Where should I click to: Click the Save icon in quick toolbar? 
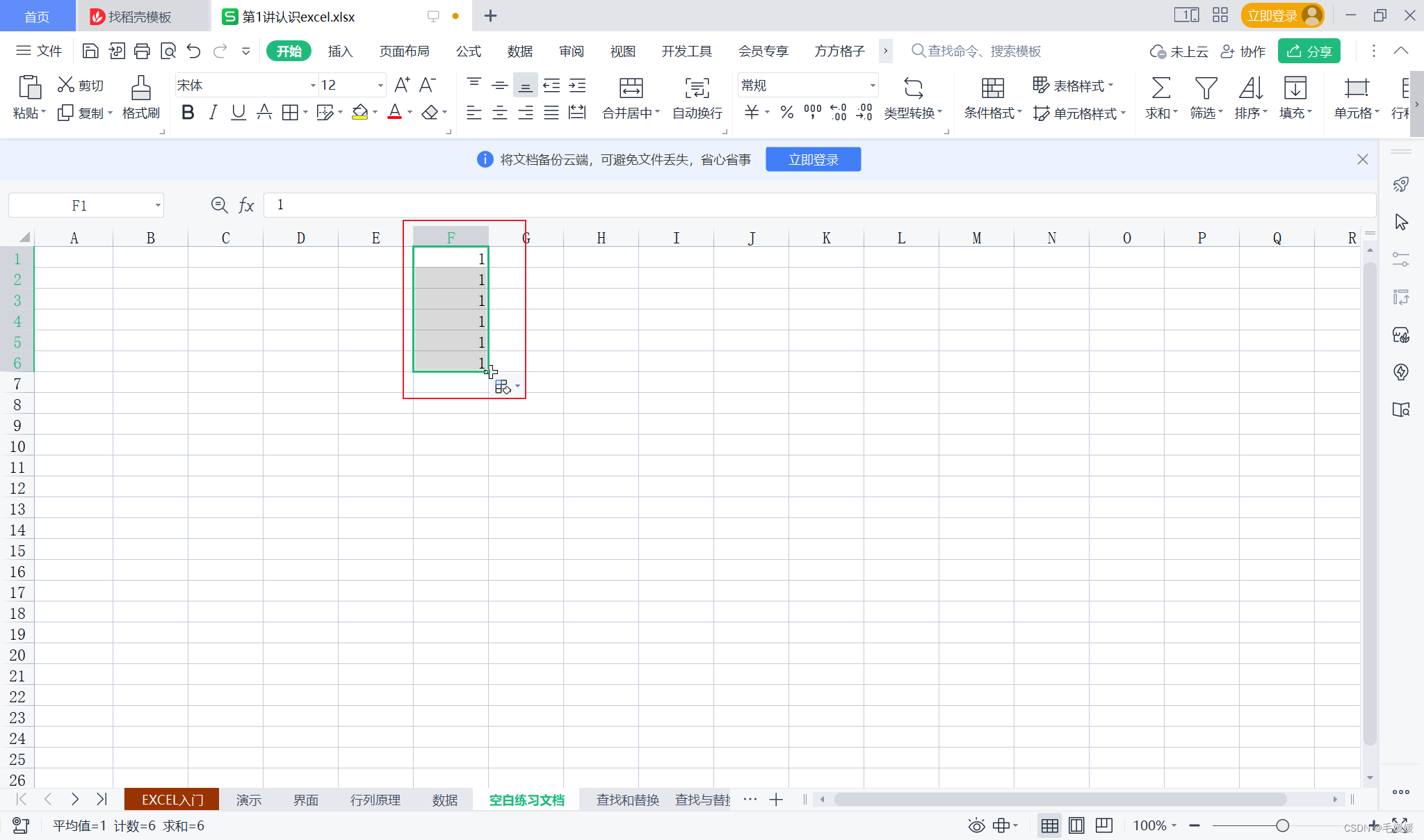coord(90,51)
